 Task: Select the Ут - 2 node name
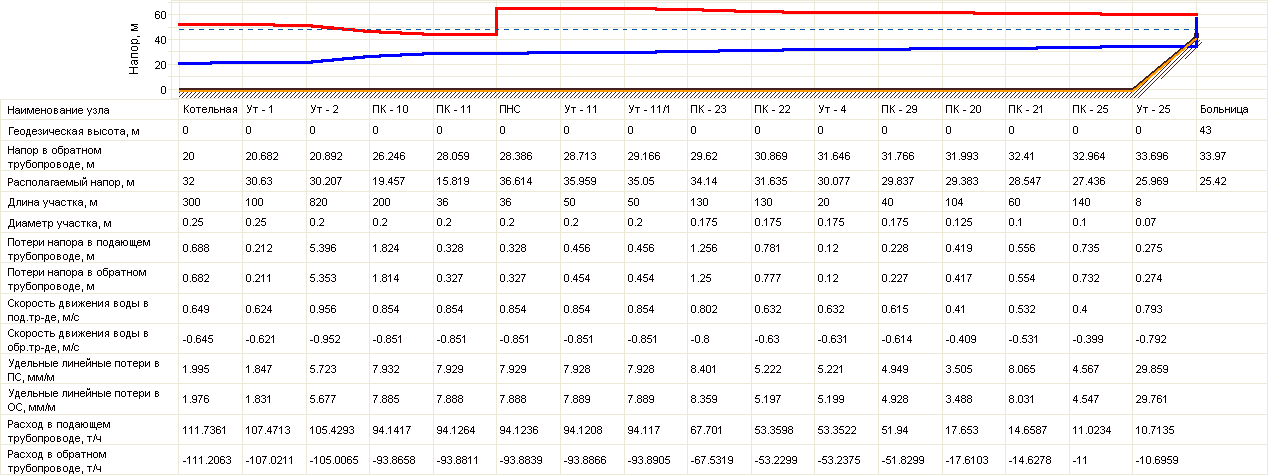tap(324, 109)
